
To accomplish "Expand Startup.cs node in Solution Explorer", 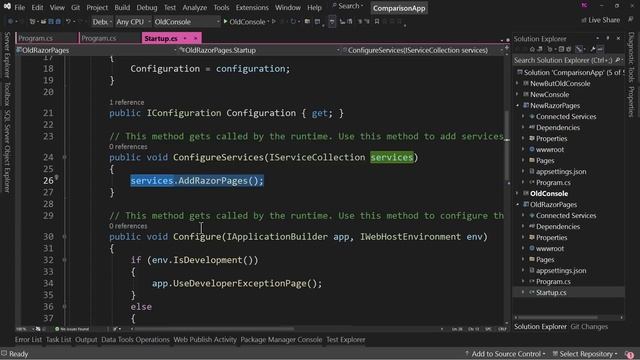I will point(523,292).
